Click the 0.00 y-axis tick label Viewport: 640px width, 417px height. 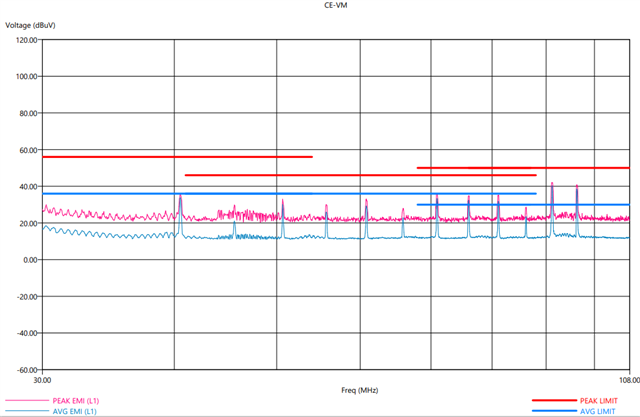[x=30, y=260]
